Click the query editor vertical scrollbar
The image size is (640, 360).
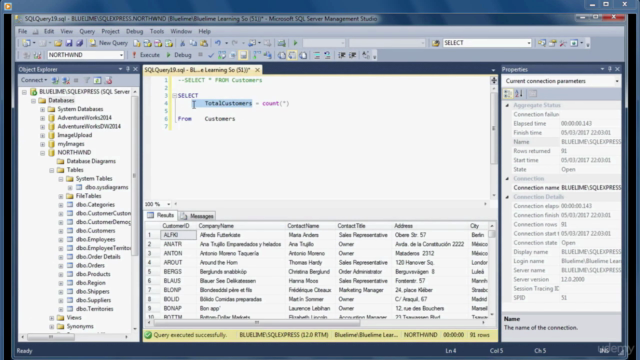[x=493, y=129]
